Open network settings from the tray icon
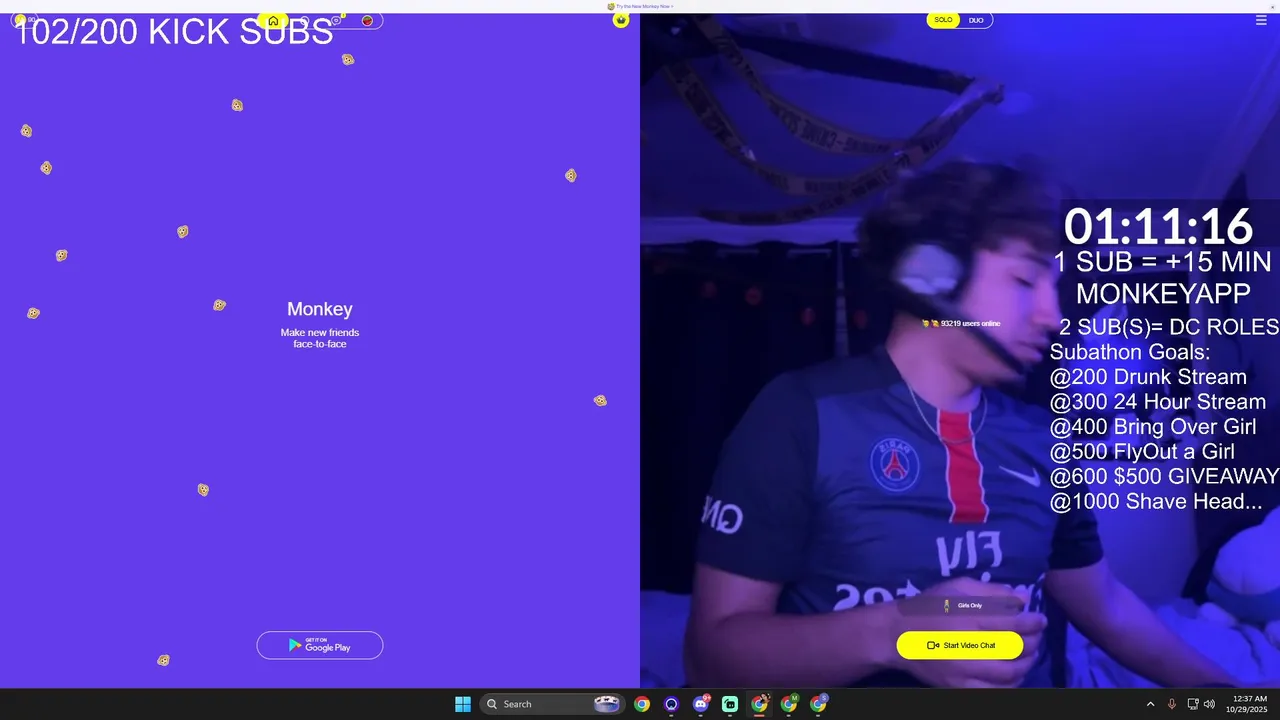Screen dimensions: 1280x720 pos(1193,704)
